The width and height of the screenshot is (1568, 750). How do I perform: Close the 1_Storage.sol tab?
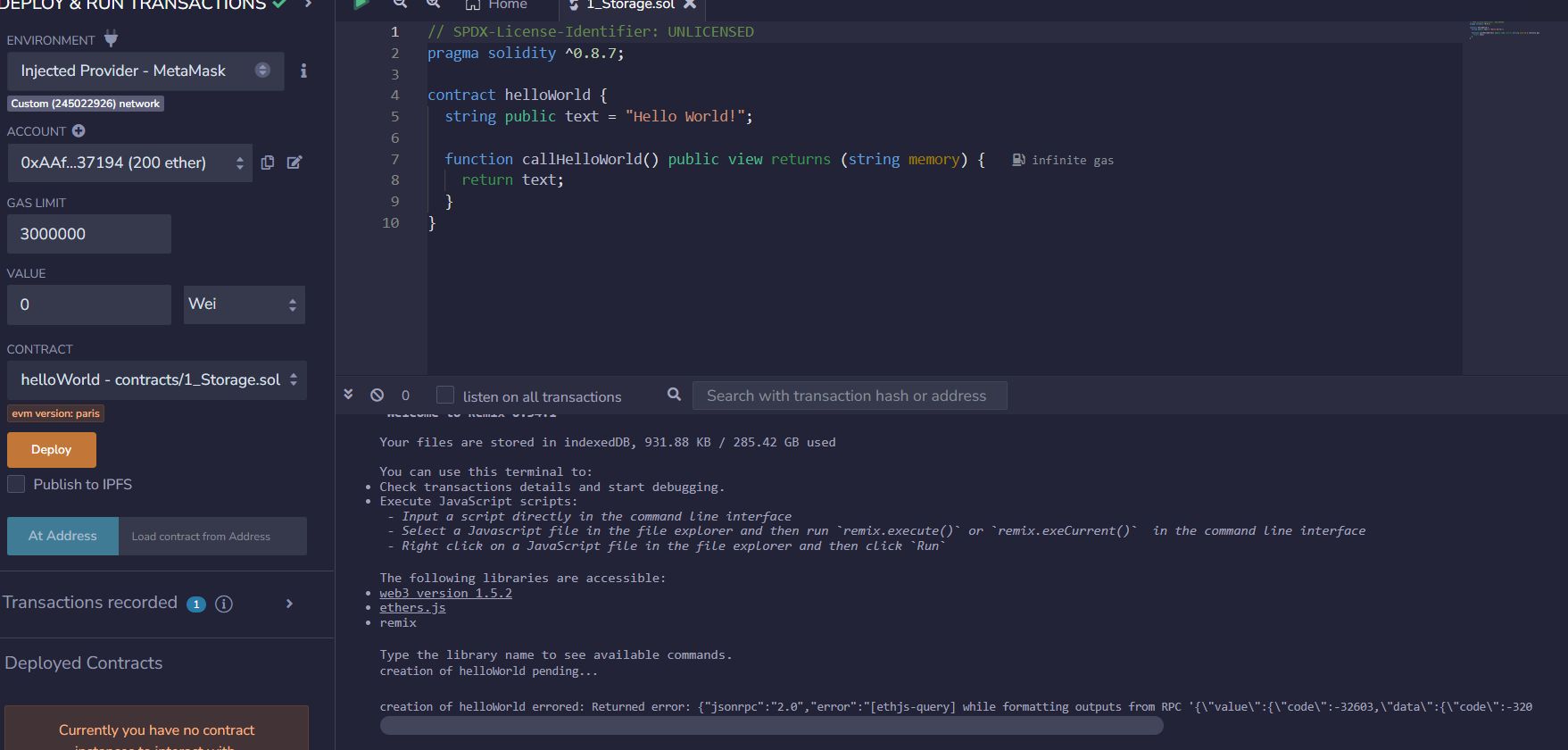click(x=690, y=4)
